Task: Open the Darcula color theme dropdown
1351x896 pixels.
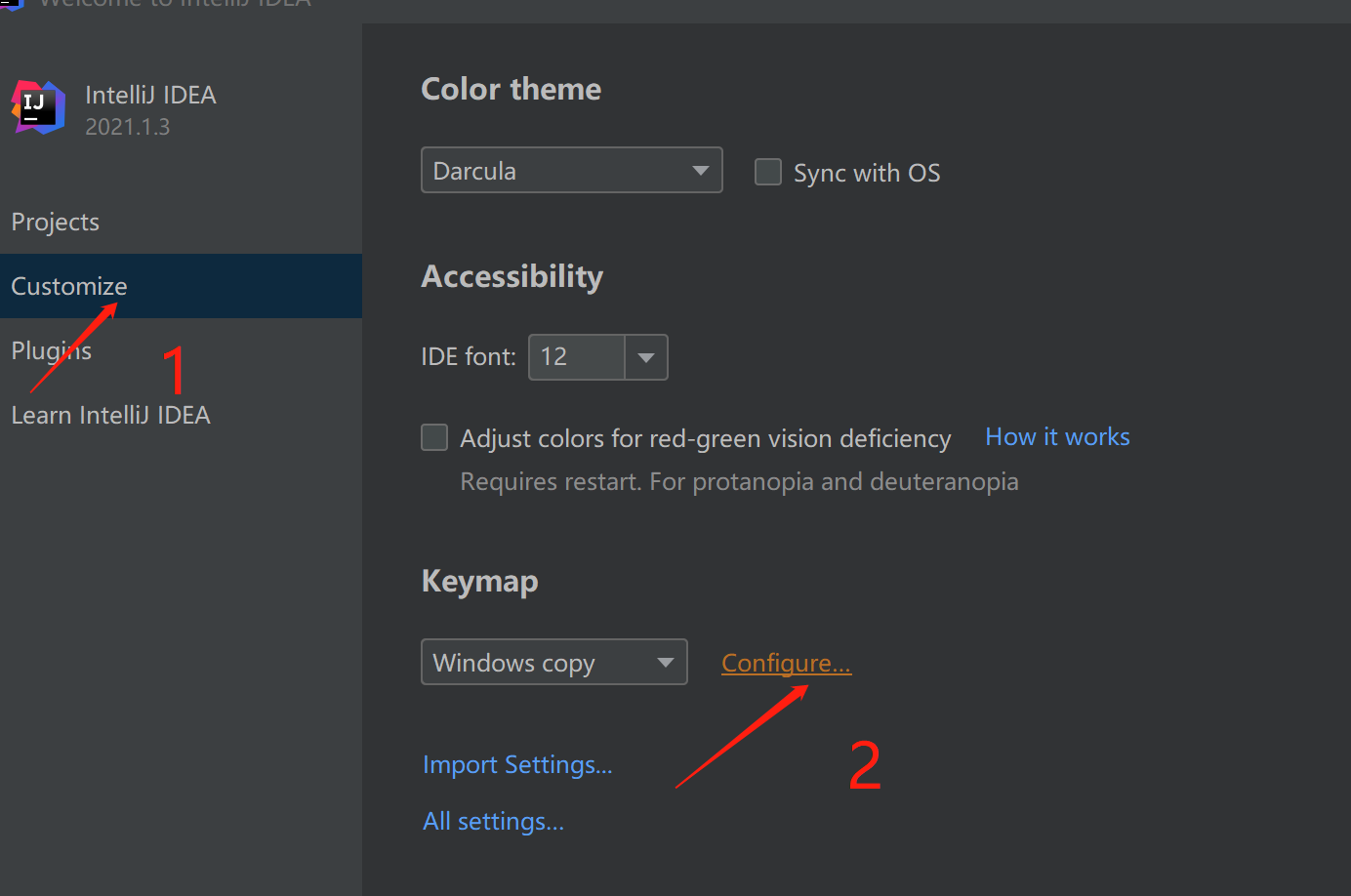Action: click(x=571, y=170)
